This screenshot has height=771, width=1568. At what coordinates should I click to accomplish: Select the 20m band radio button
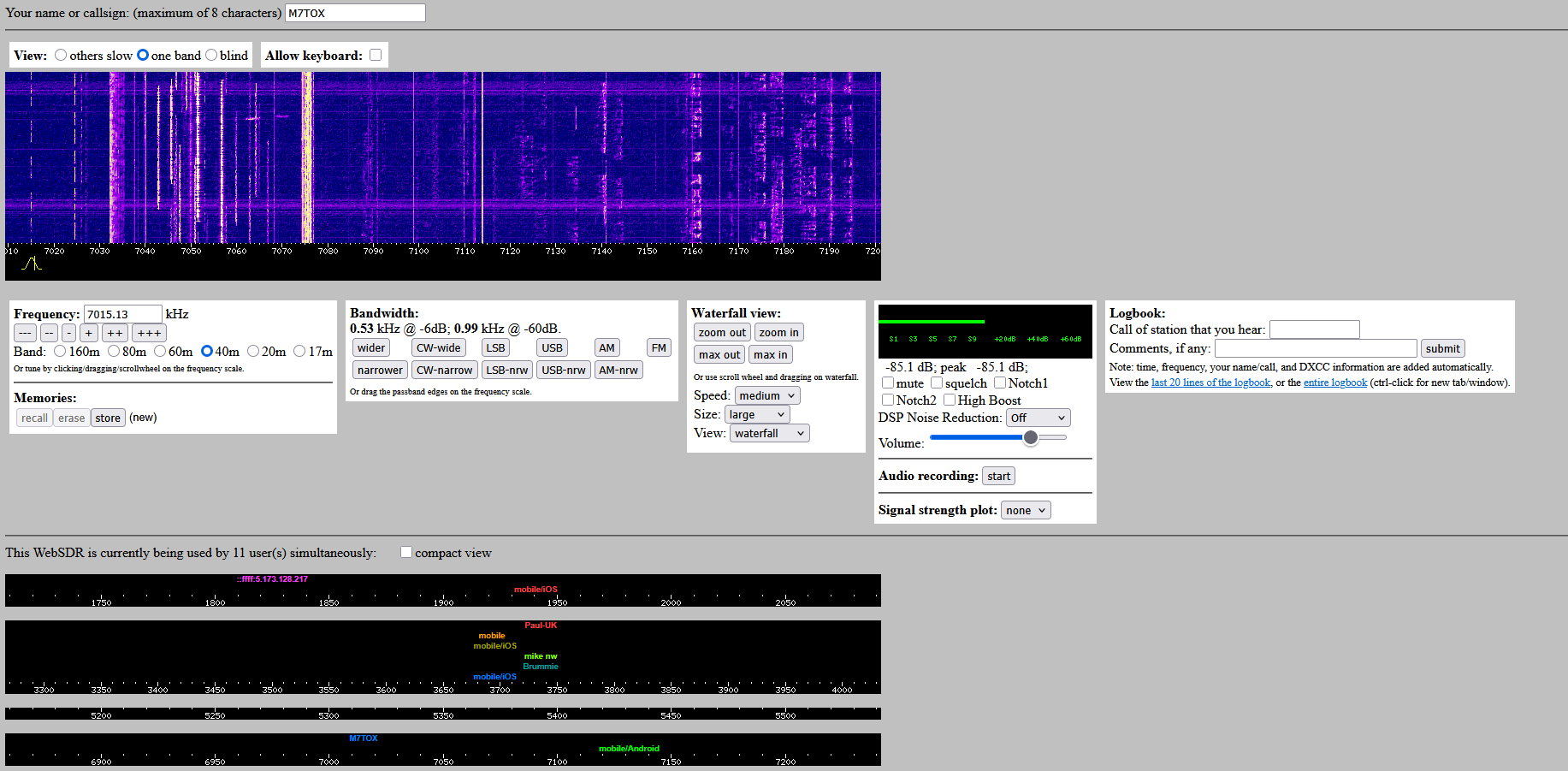coord(253,351)
